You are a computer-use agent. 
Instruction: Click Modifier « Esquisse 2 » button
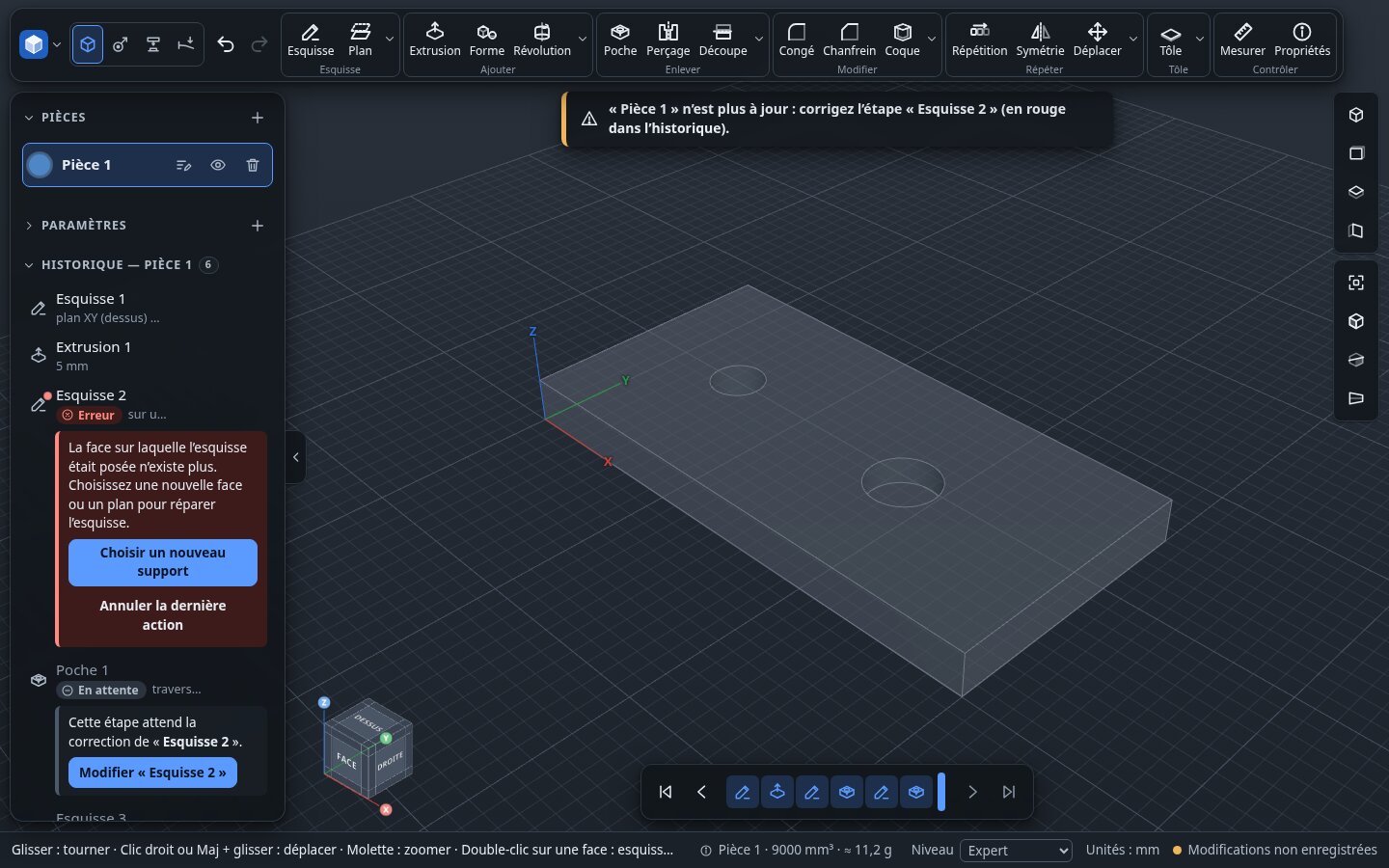[x=152, y=773]
